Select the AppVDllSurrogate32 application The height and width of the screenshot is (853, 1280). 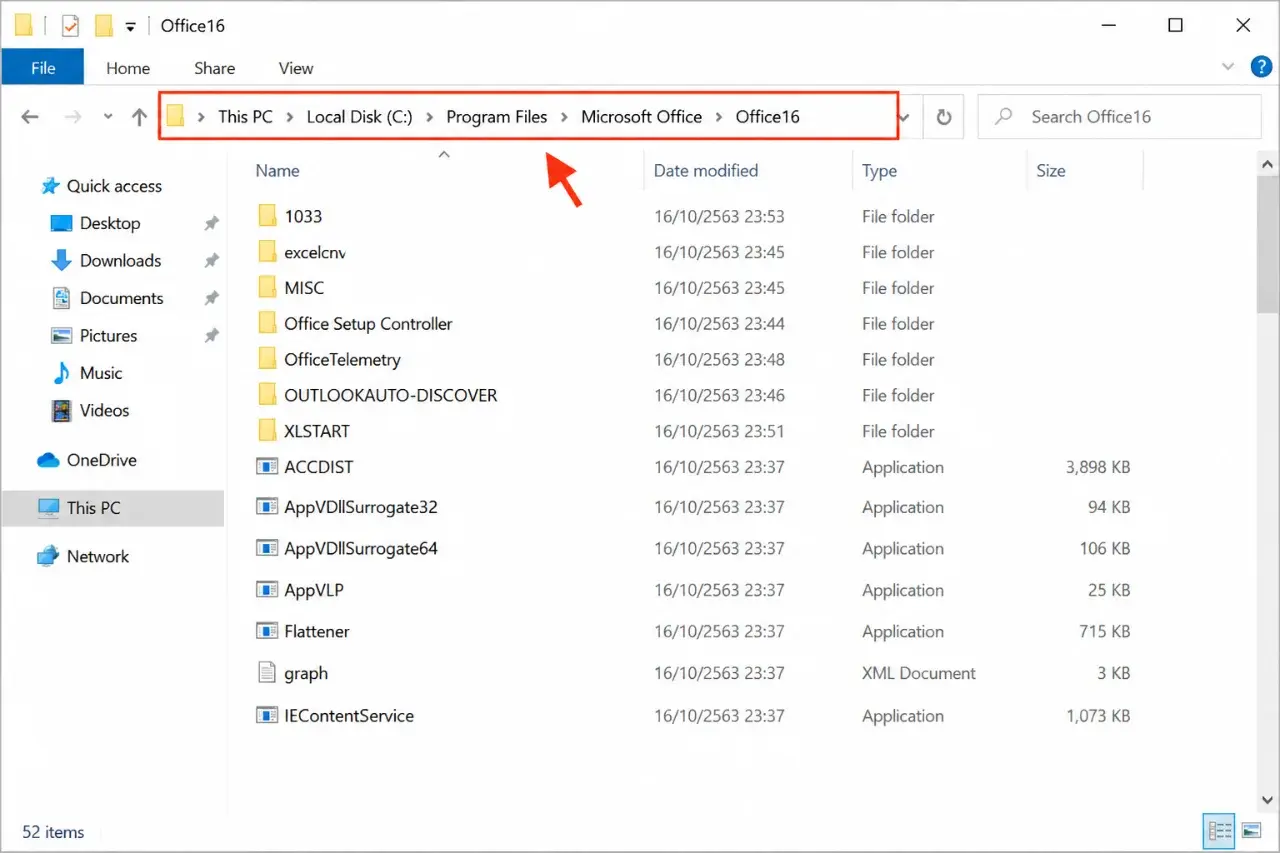(x=361, y=507)
